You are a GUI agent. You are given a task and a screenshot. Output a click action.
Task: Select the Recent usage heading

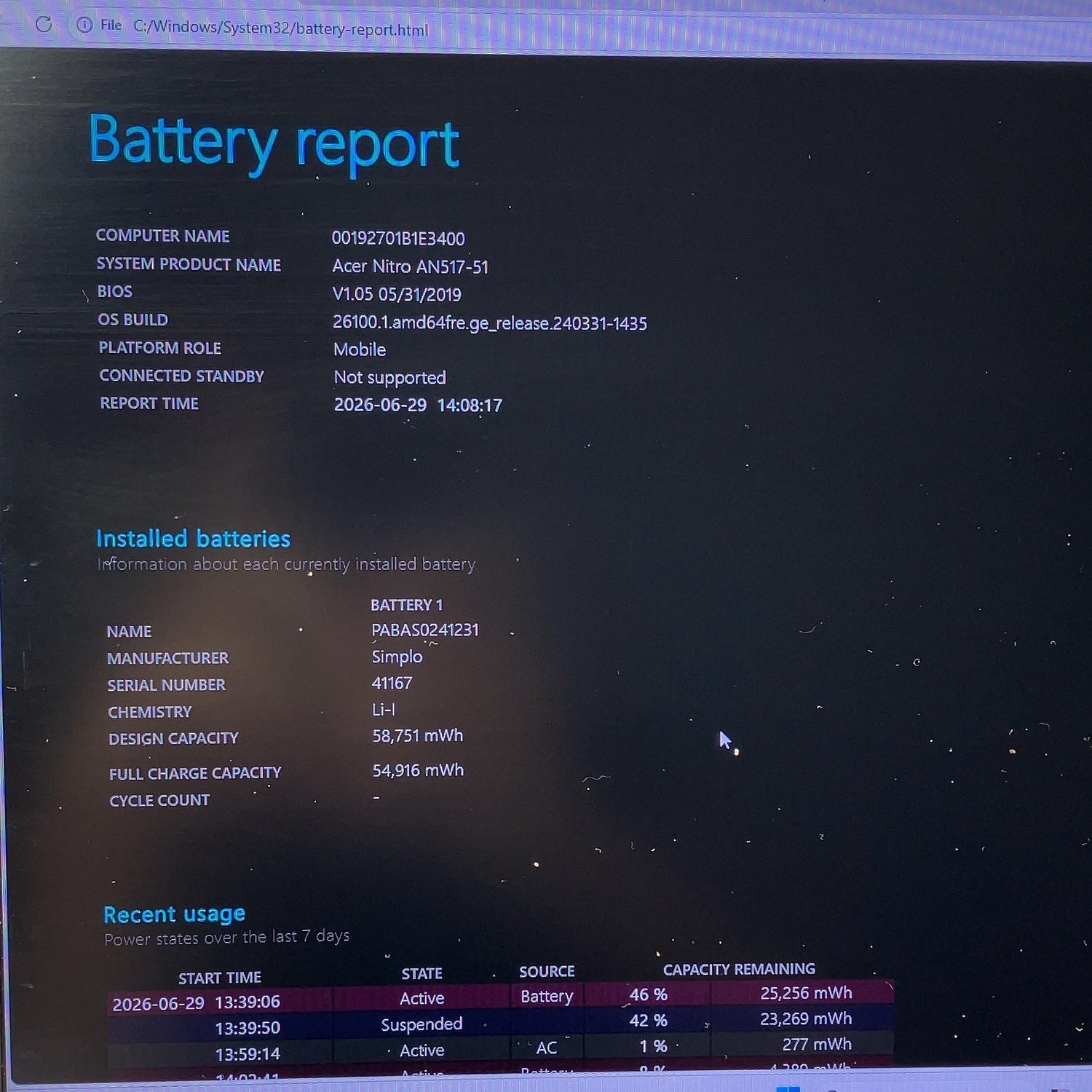tap(175, 914)
